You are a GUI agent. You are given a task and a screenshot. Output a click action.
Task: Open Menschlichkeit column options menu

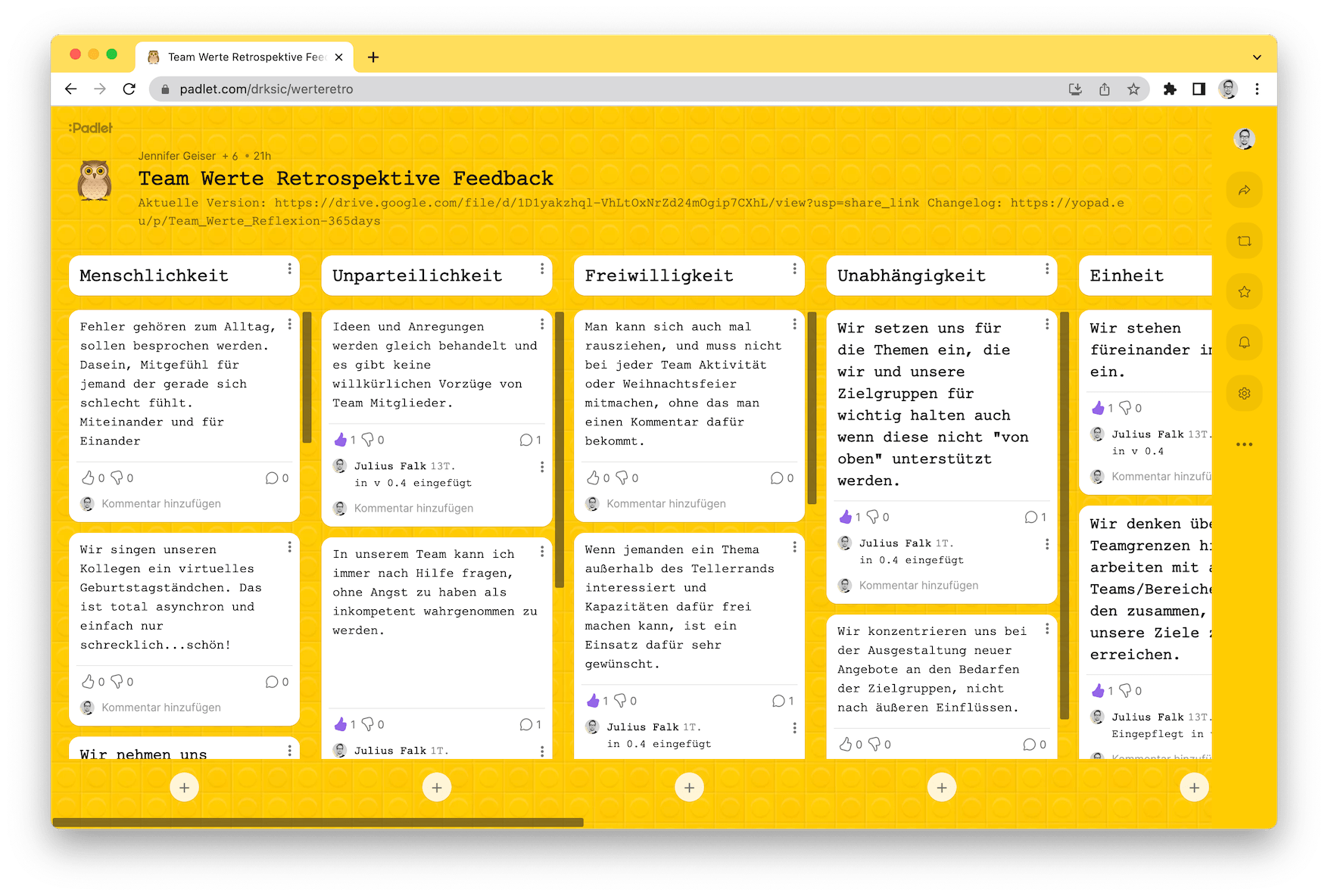tap(289, 269)
